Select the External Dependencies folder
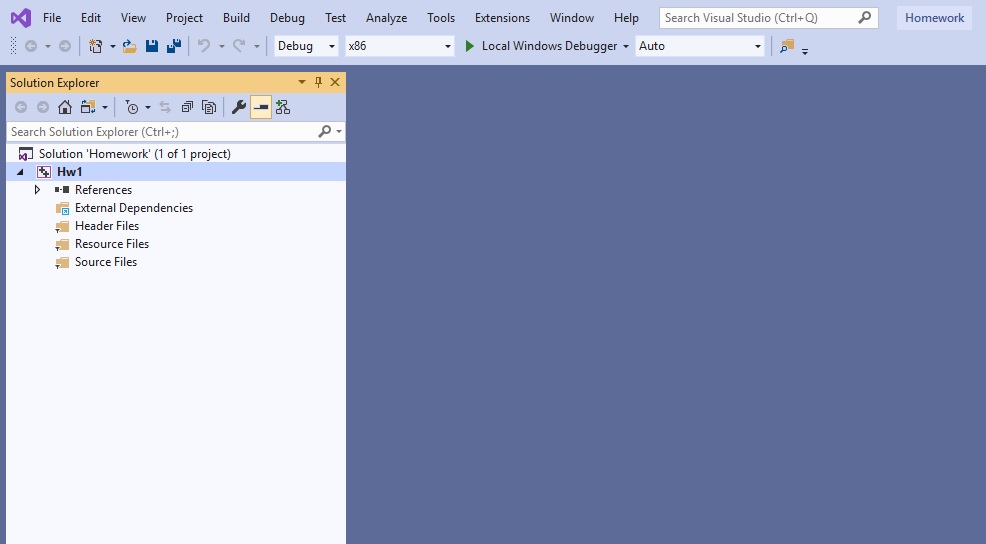Viewport: 986px width, 544px height. 134,208
